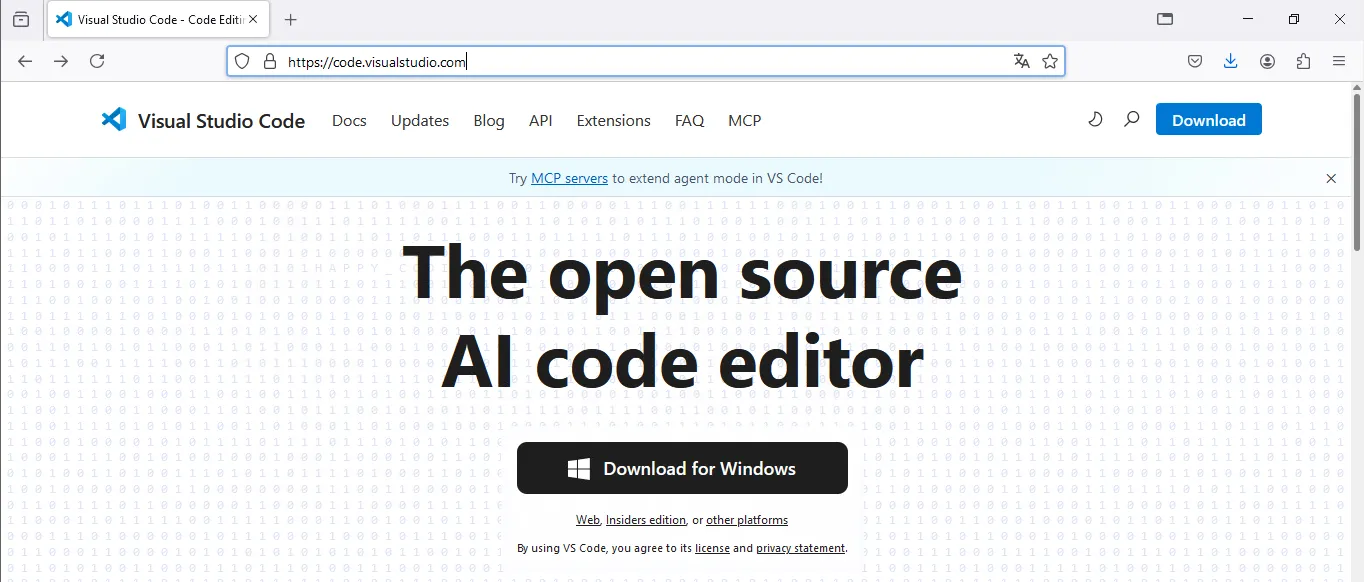Open the site search magnifier icon
1364x582 pixels.
[x=1131, y=119]
